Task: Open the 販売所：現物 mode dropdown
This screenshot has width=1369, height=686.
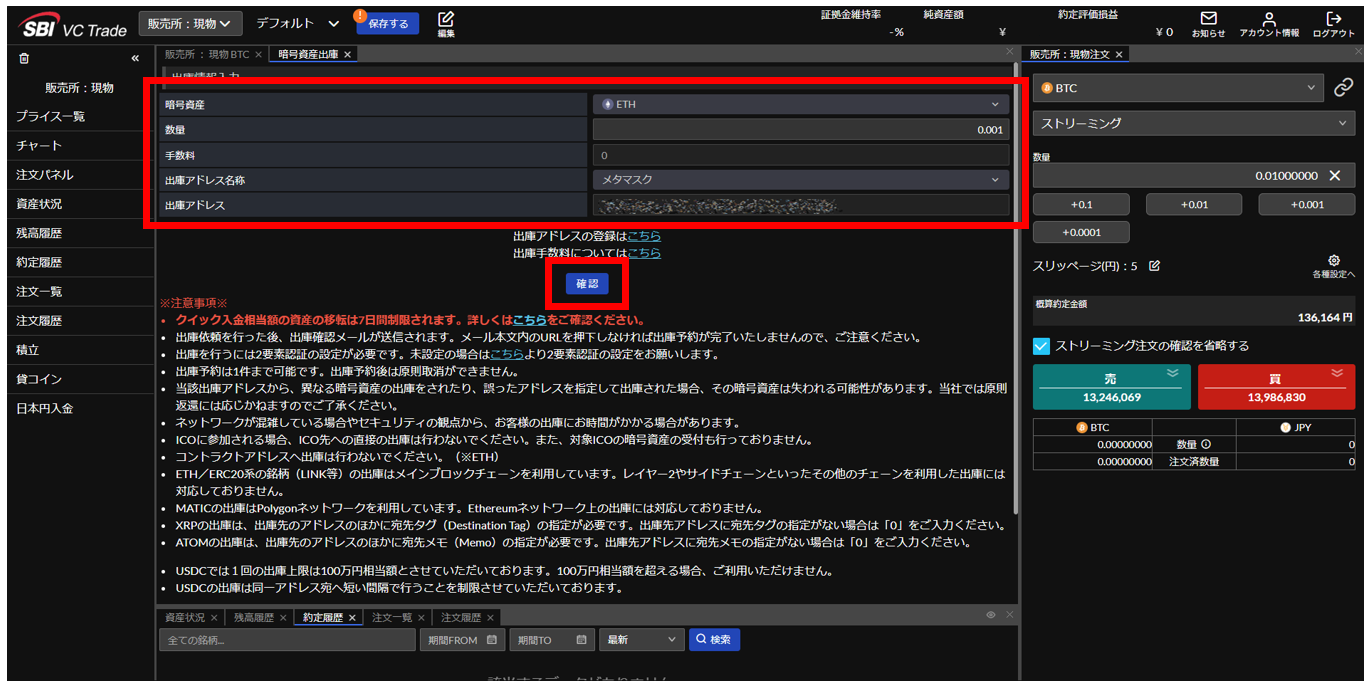Action: (x=192, y=23)
